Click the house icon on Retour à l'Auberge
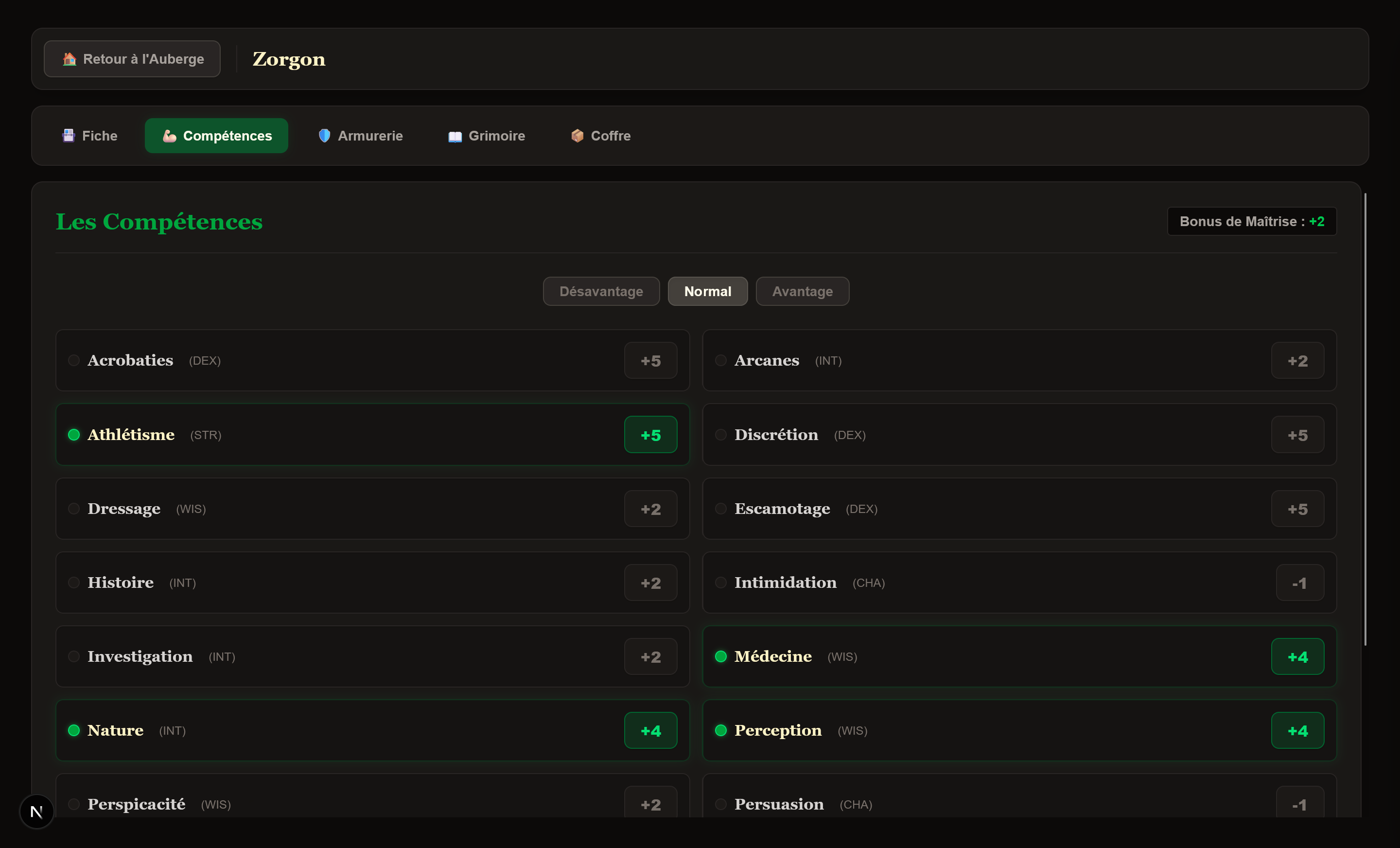 pos(70,58)
